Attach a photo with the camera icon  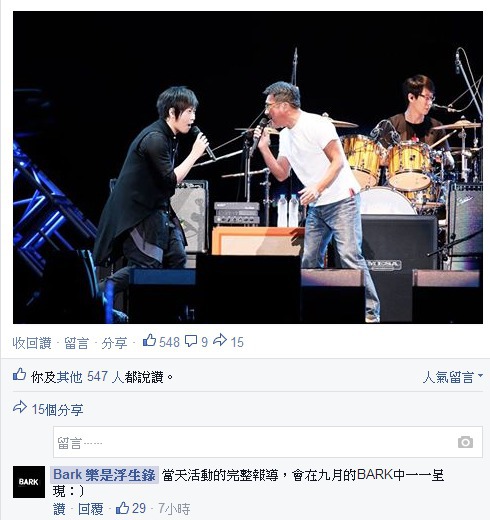tap(465, 442)
